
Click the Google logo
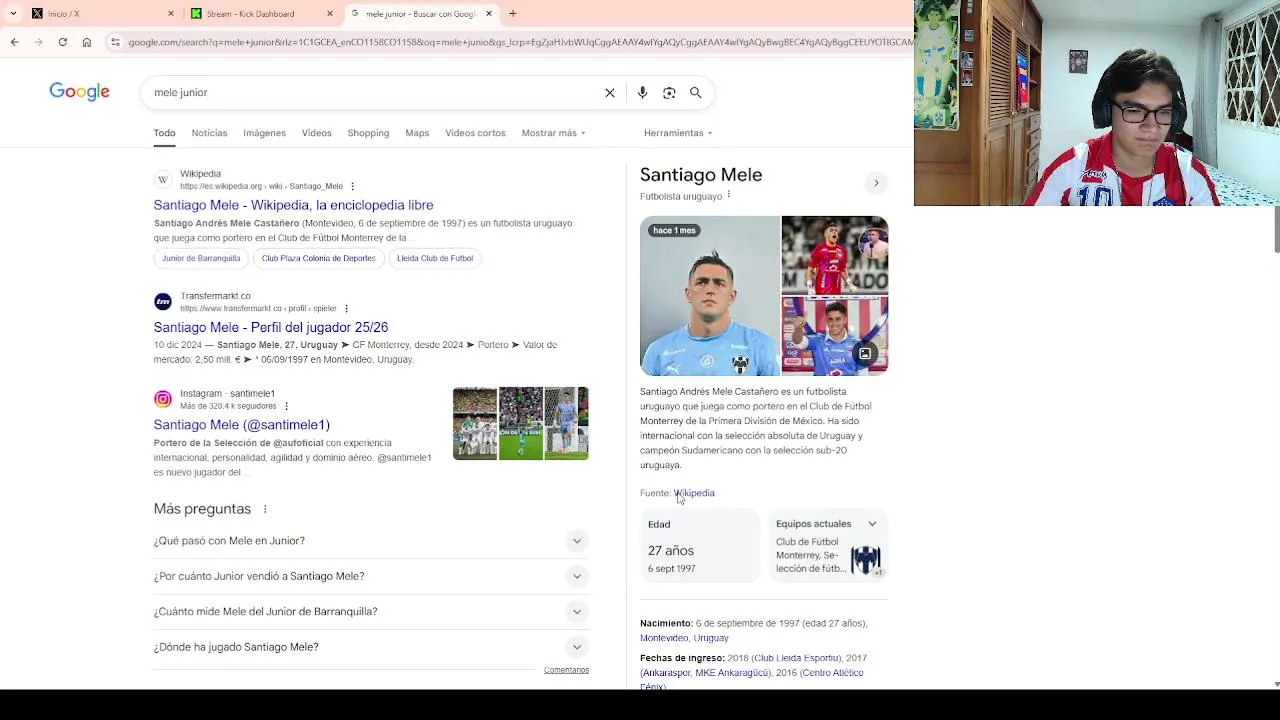79,92
